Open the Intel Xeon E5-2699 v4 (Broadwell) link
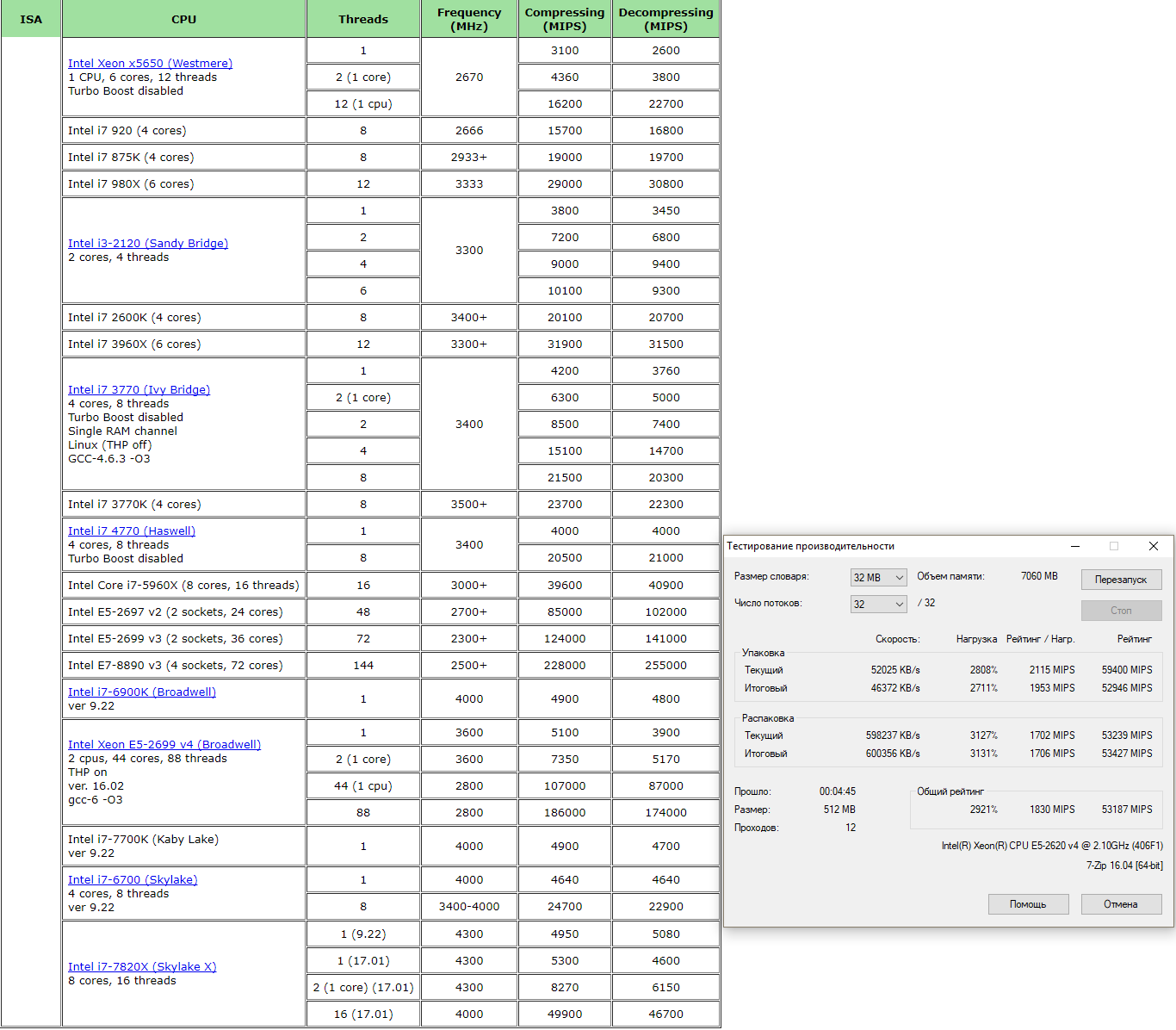 click(x=164, y=744)
